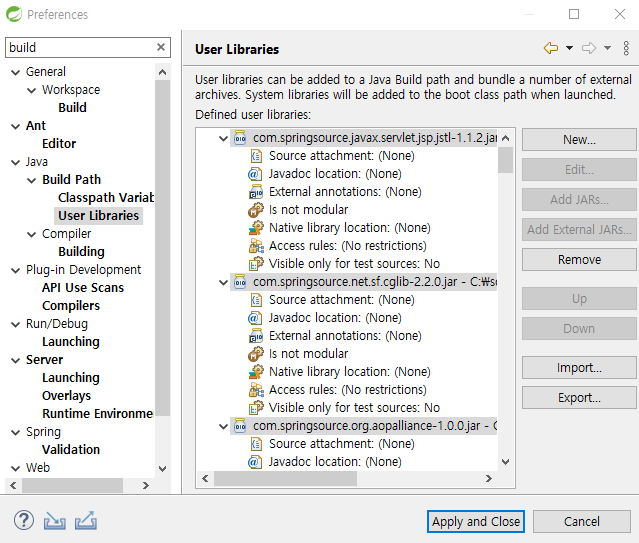Open the Classpath Variables preference page
The width and height of the screenshot is (639, 543).
pyautogui.click(x=106, y=197)
